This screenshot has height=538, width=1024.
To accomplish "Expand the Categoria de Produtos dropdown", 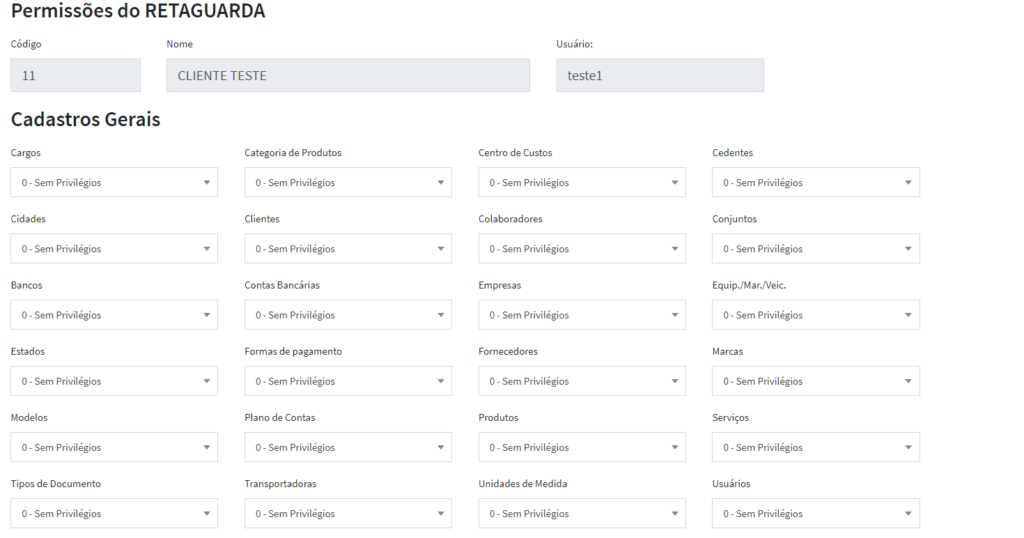I will pos(348,183).
